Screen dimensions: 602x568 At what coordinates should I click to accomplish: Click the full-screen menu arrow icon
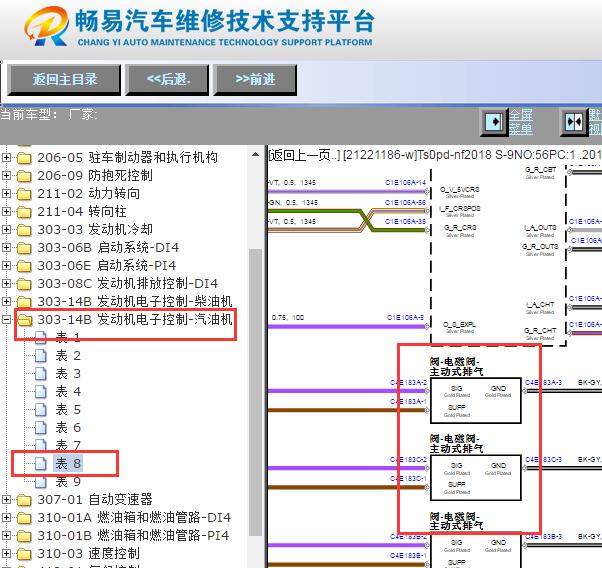coord(494,122)
